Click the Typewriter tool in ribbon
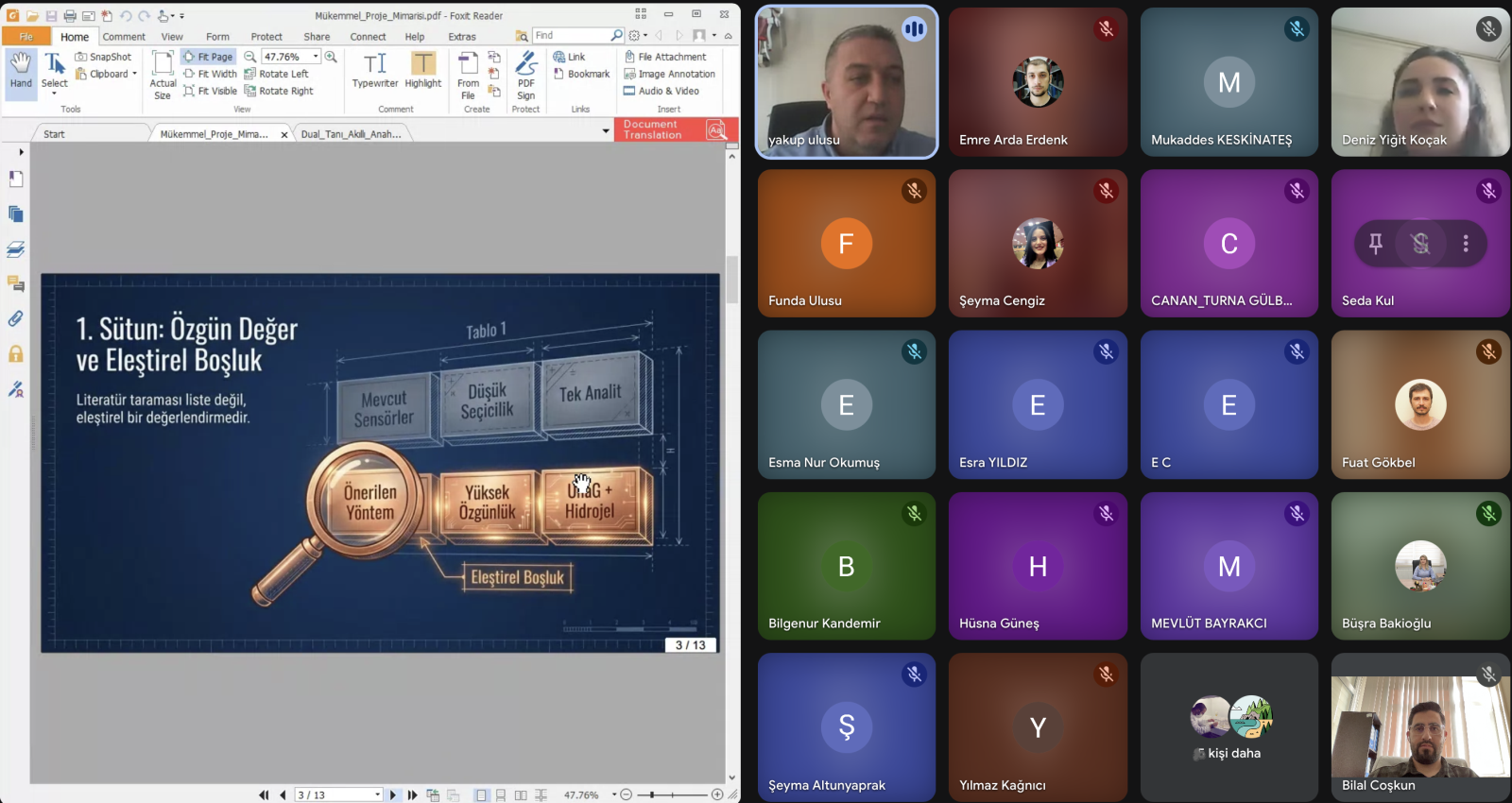This screenshot has width=1512, height=803. tap(375, 71)
